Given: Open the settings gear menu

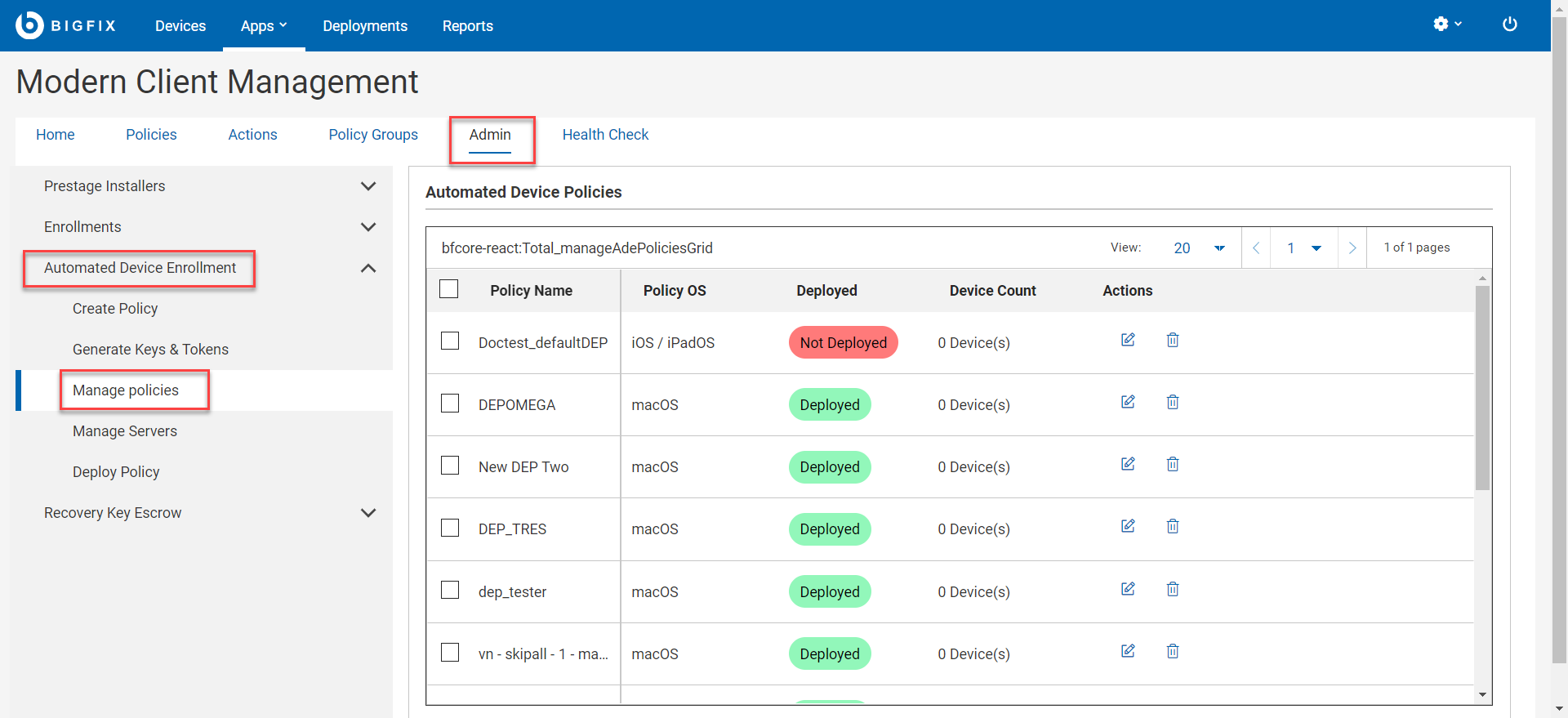Looking at the screenshot, I should 1446,25.
